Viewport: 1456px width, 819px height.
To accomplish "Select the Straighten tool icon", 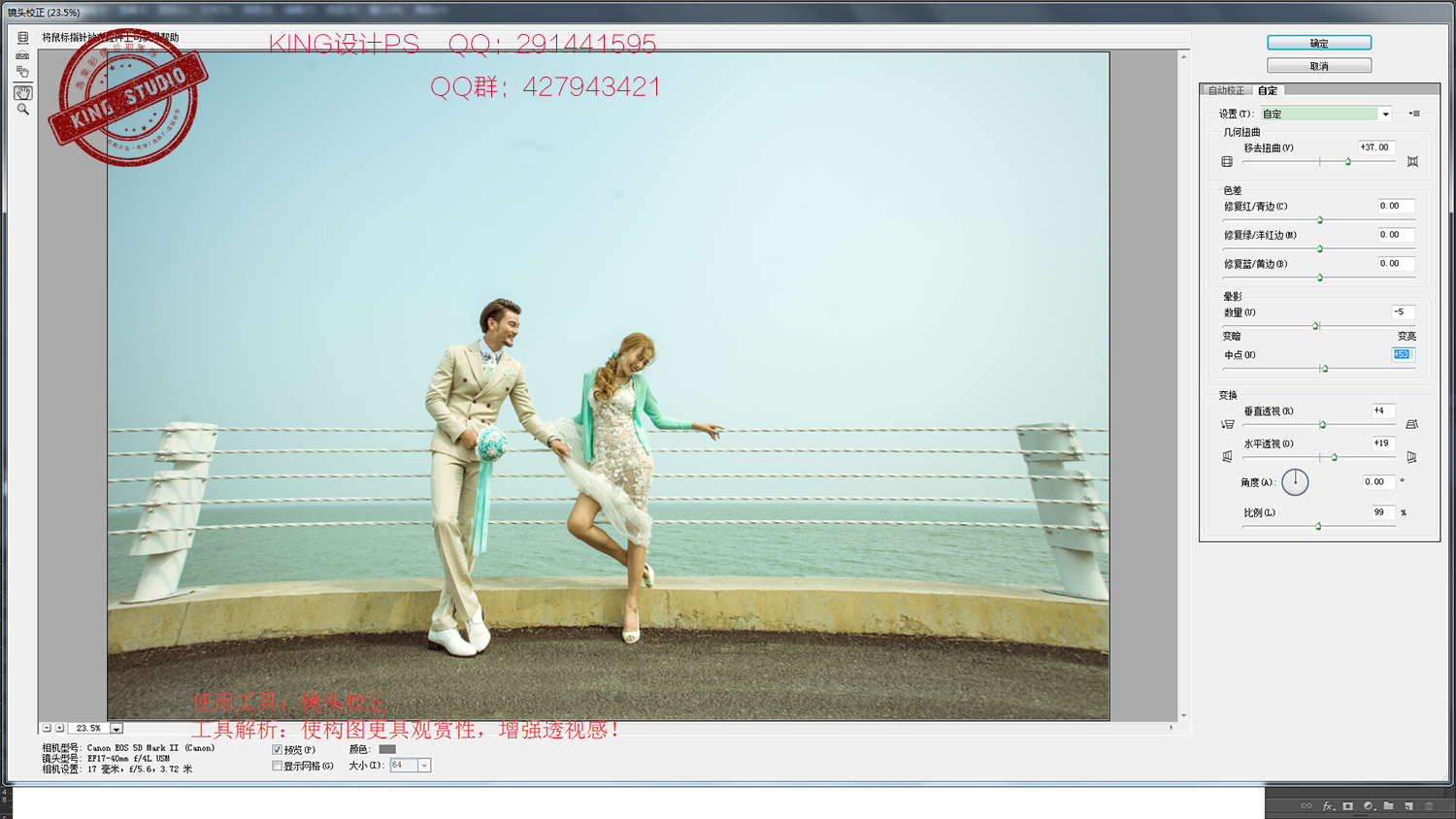I will [22, 55].
